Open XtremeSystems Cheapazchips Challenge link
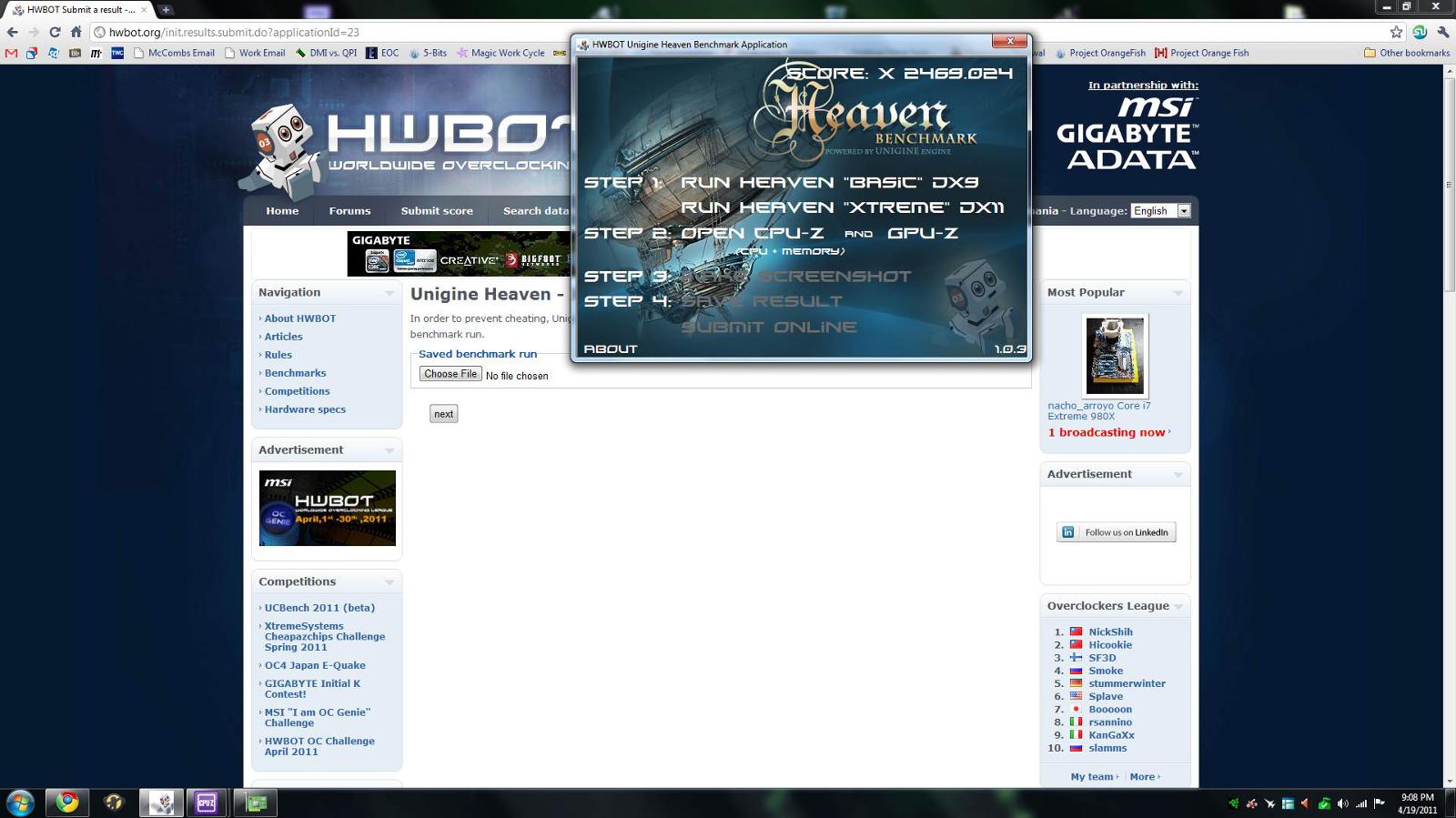This screenshot has width=1456, height=818. coord(325,637)
